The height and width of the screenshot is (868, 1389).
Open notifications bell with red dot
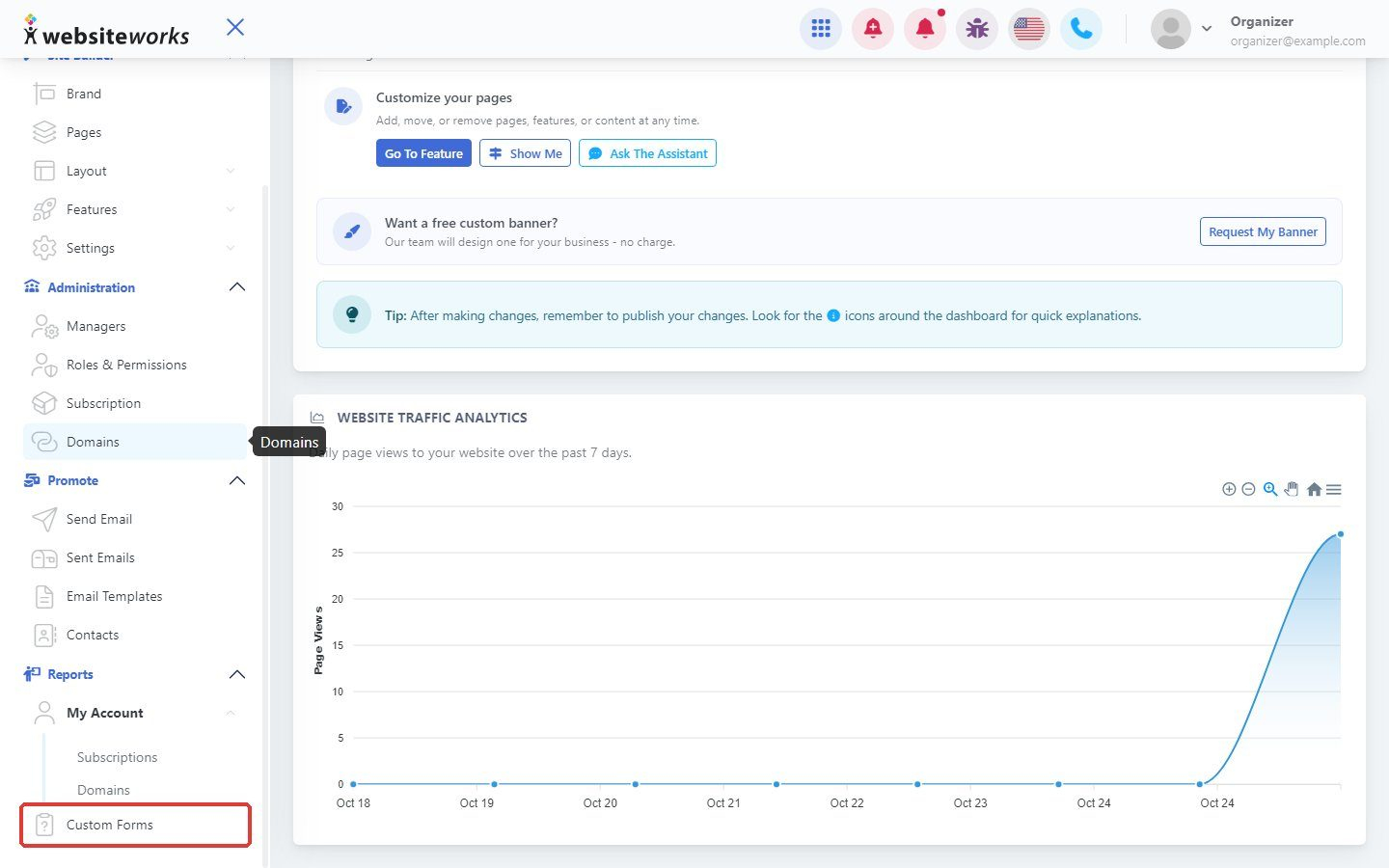[925, 29]
